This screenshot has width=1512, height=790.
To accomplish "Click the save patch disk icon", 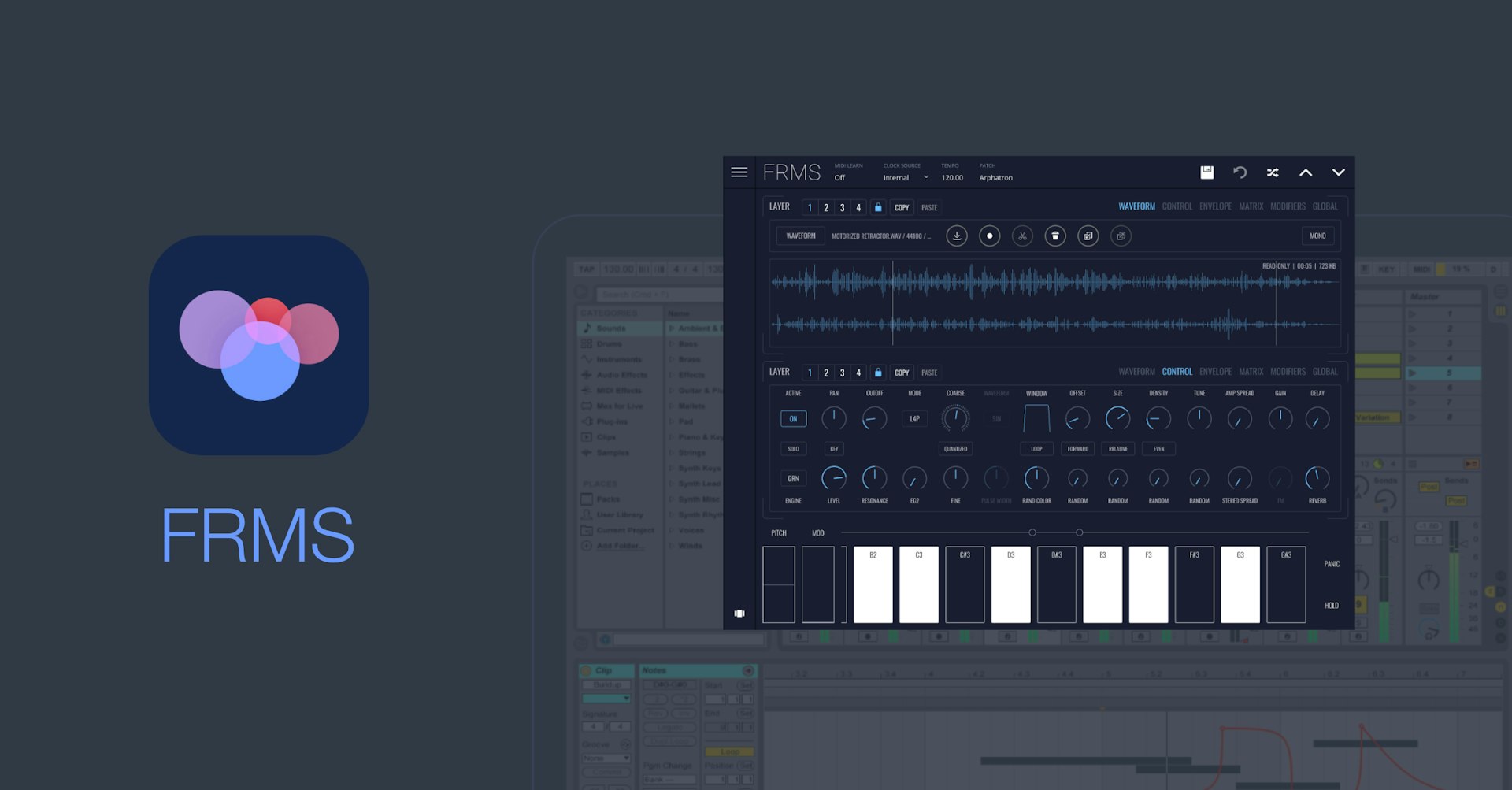I will click(1206, 172).
